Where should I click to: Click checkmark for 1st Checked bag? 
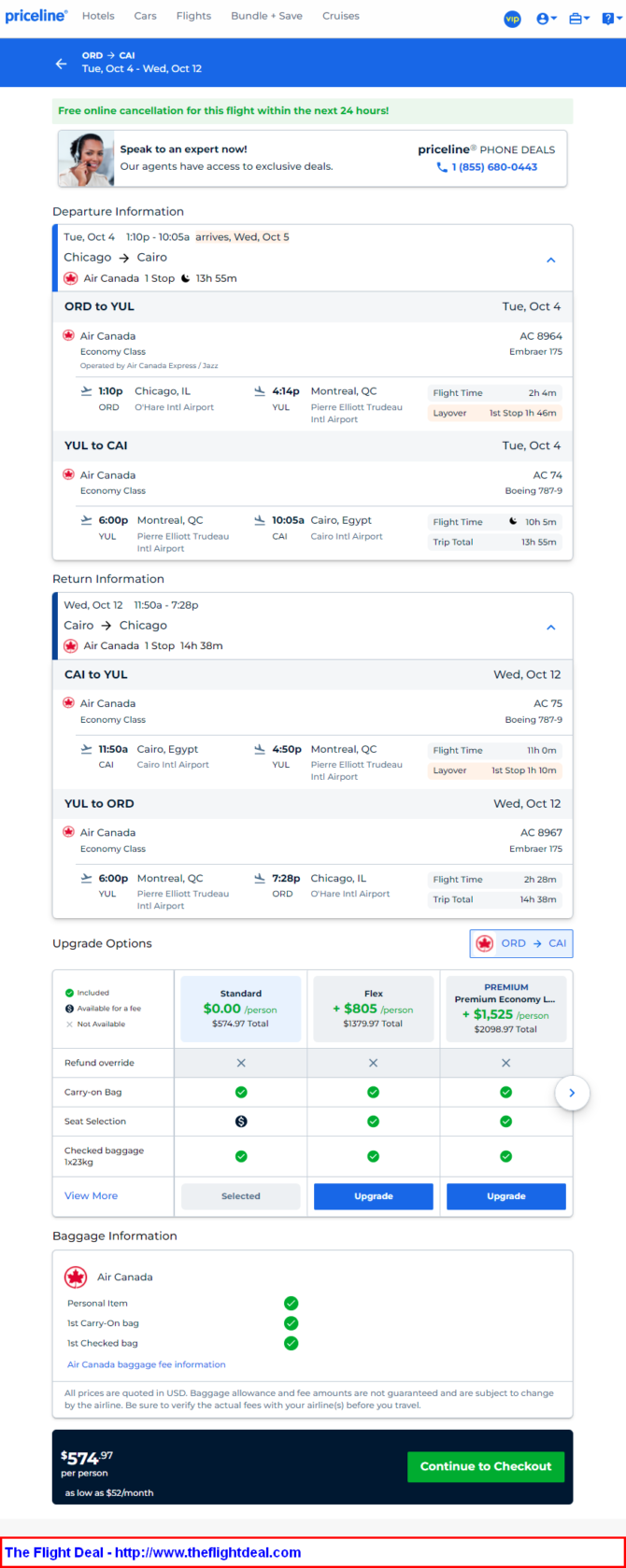(x=291, y=1343)
